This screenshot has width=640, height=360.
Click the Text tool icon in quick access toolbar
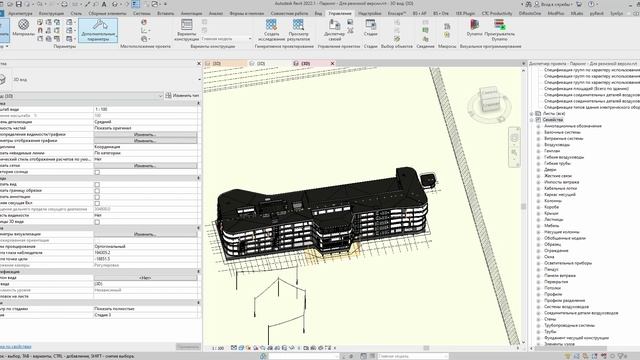click(104, 4)
